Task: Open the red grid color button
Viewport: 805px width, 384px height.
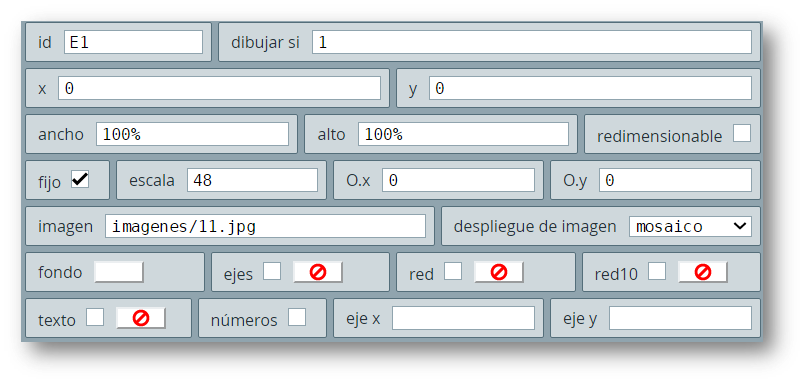Action: coord(499,272)
